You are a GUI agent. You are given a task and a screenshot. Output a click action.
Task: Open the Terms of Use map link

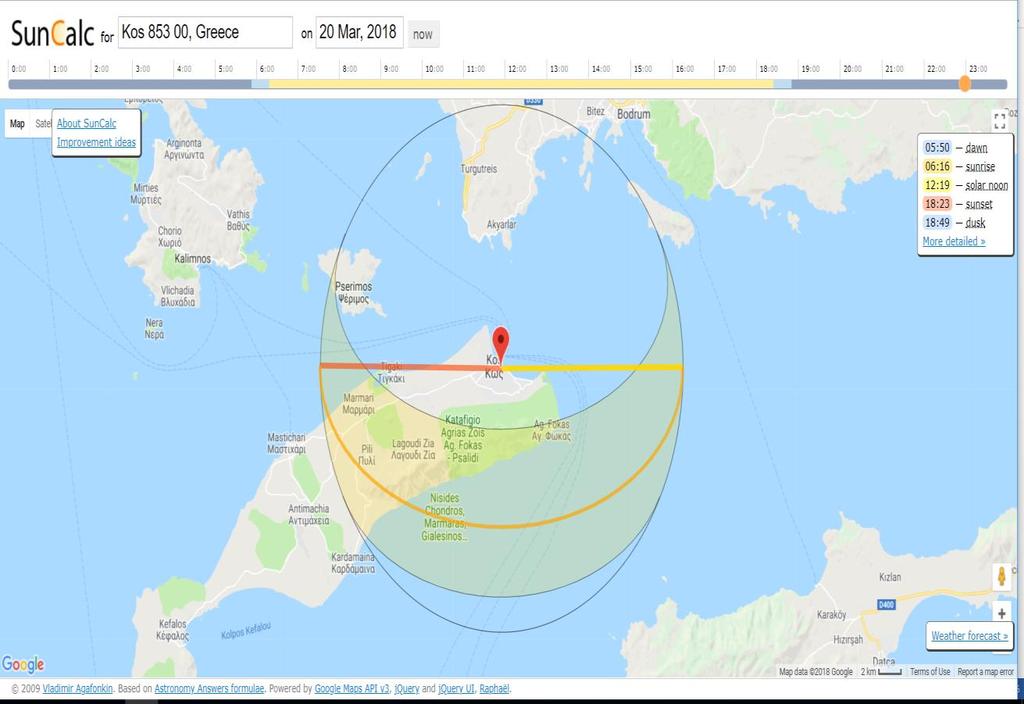[x=930, y=671]
